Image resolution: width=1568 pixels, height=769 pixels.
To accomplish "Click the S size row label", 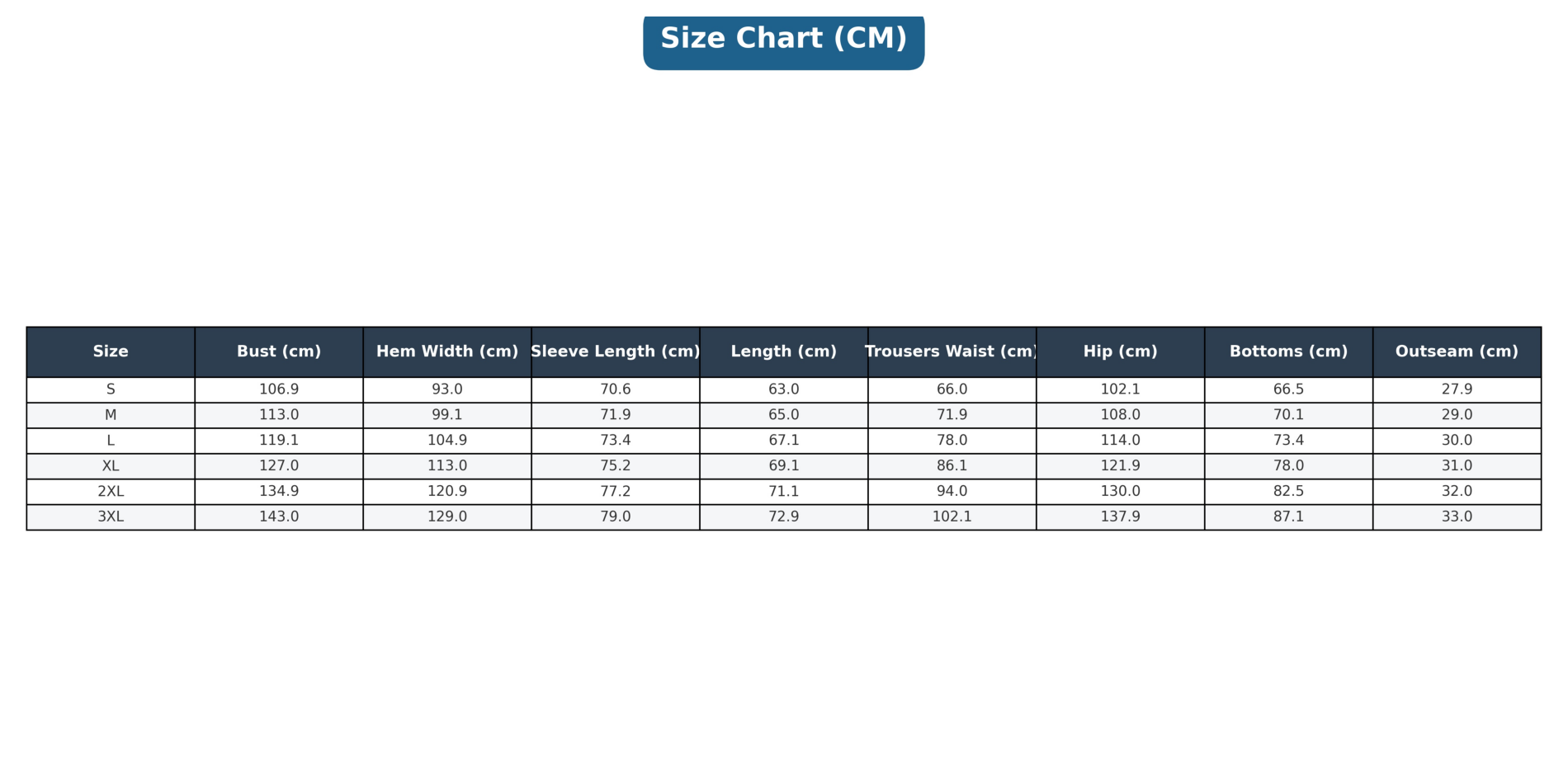I will (111, 389).
